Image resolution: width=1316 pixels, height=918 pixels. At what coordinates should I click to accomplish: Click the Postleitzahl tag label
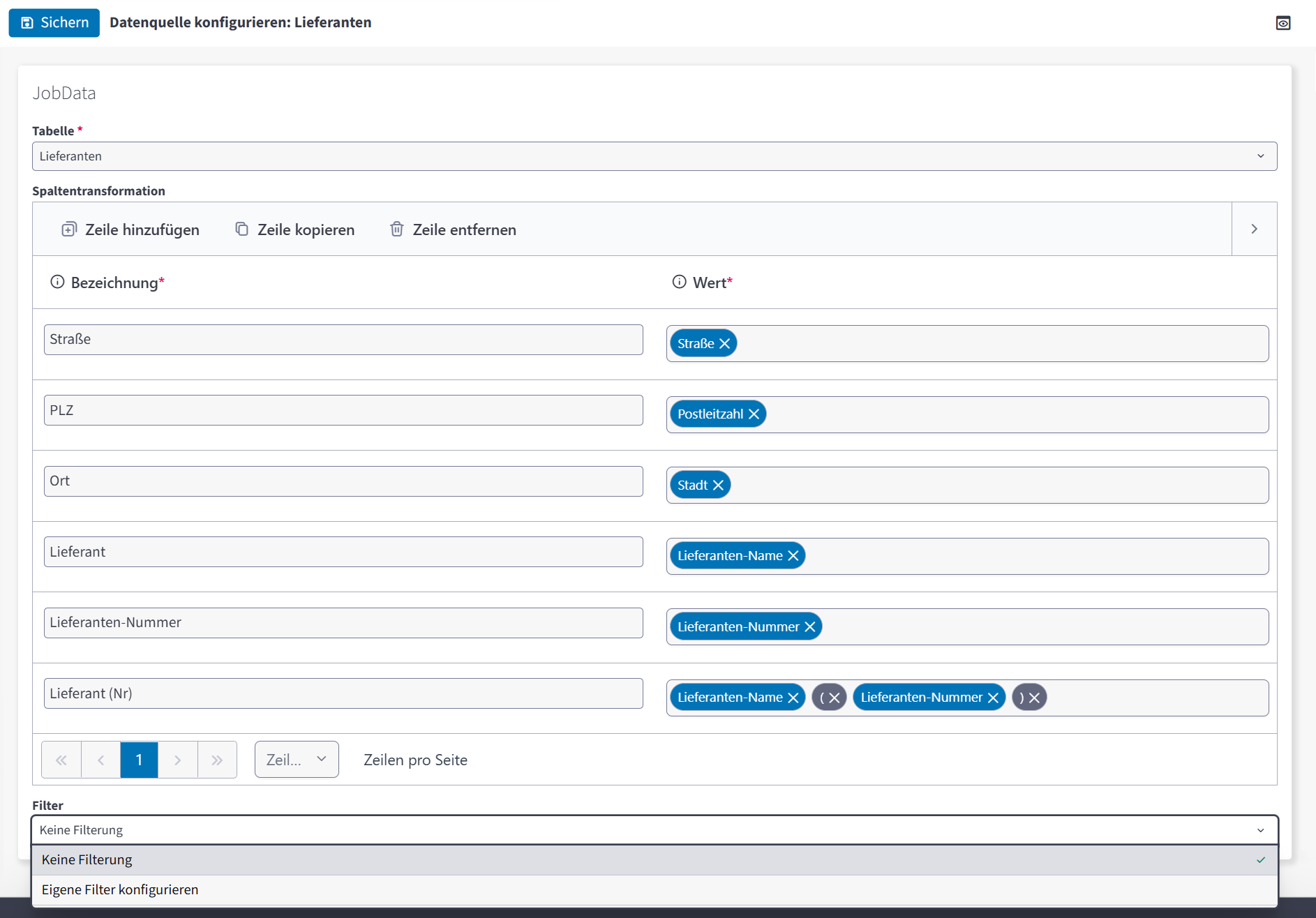(710, 414)
